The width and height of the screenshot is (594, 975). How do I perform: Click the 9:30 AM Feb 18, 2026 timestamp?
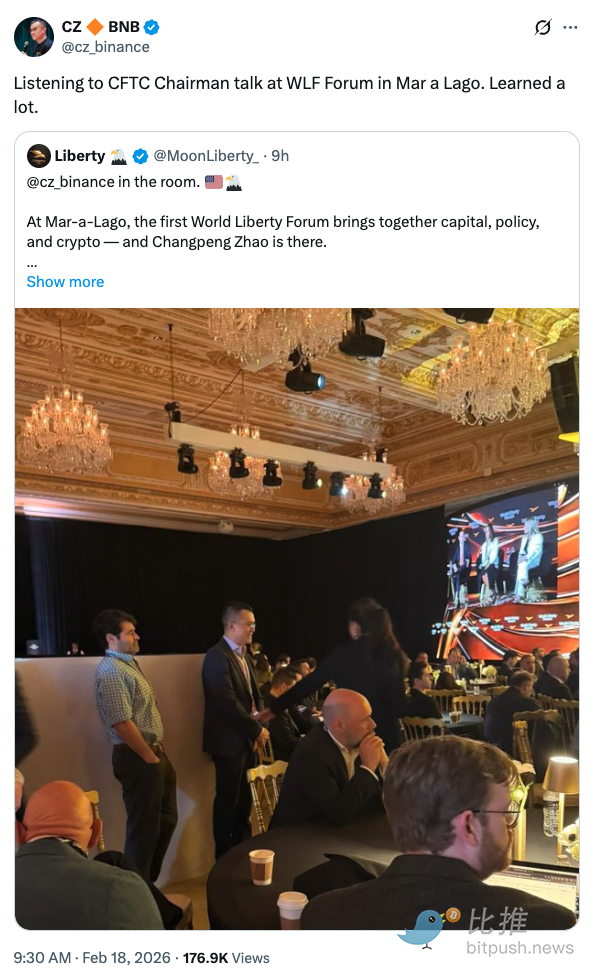(92, 958)
